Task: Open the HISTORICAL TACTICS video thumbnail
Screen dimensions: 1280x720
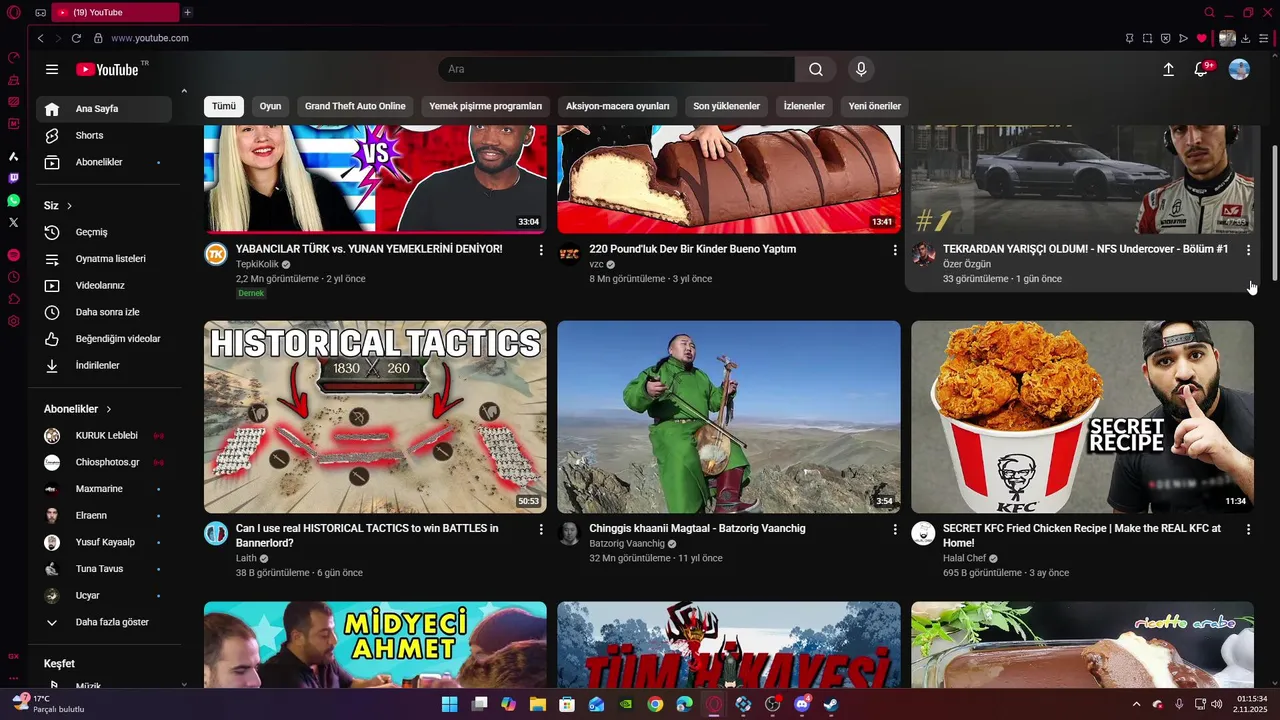Action: click(x=375, y=417)
